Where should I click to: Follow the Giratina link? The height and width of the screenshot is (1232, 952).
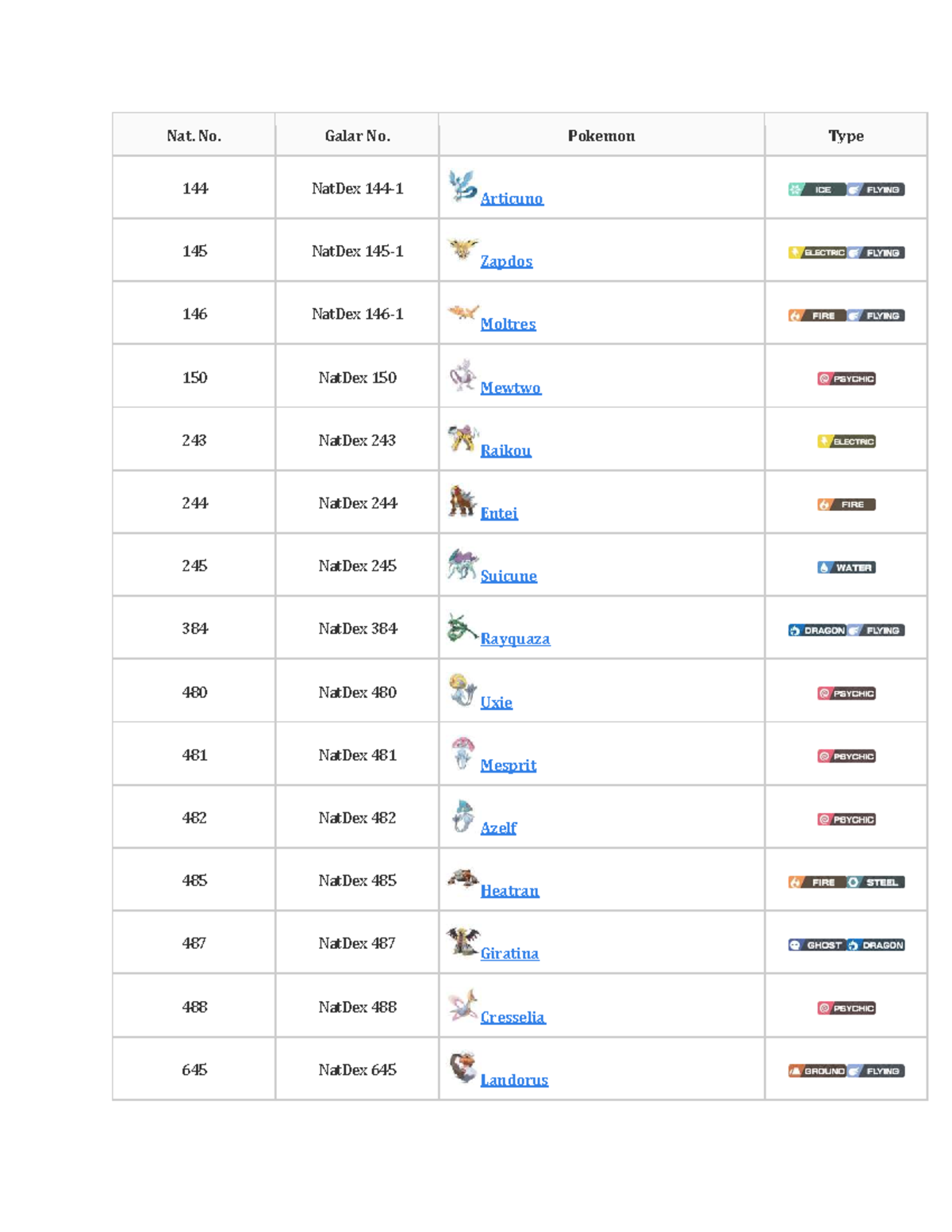[509, 953]
